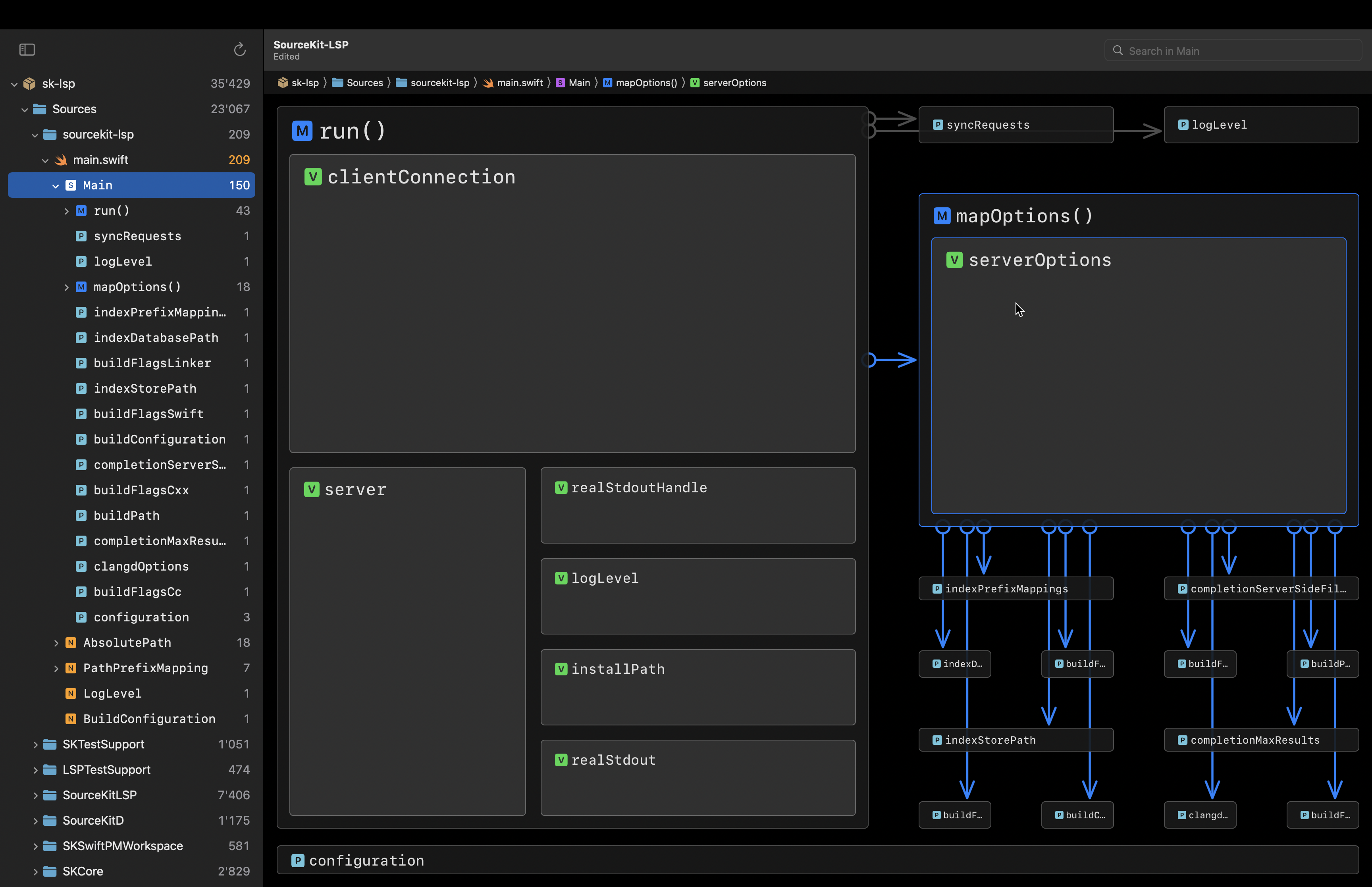Expand the SourceKitD folder
1372x887 pixels.
(35, 820)
